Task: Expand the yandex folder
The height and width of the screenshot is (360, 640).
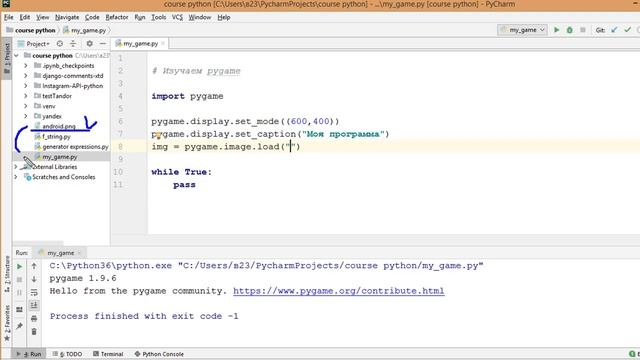Action: point(26,116)
